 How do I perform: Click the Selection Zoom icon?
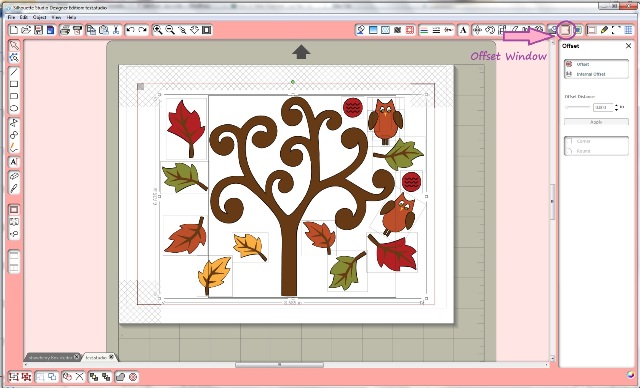click(182, 30)
